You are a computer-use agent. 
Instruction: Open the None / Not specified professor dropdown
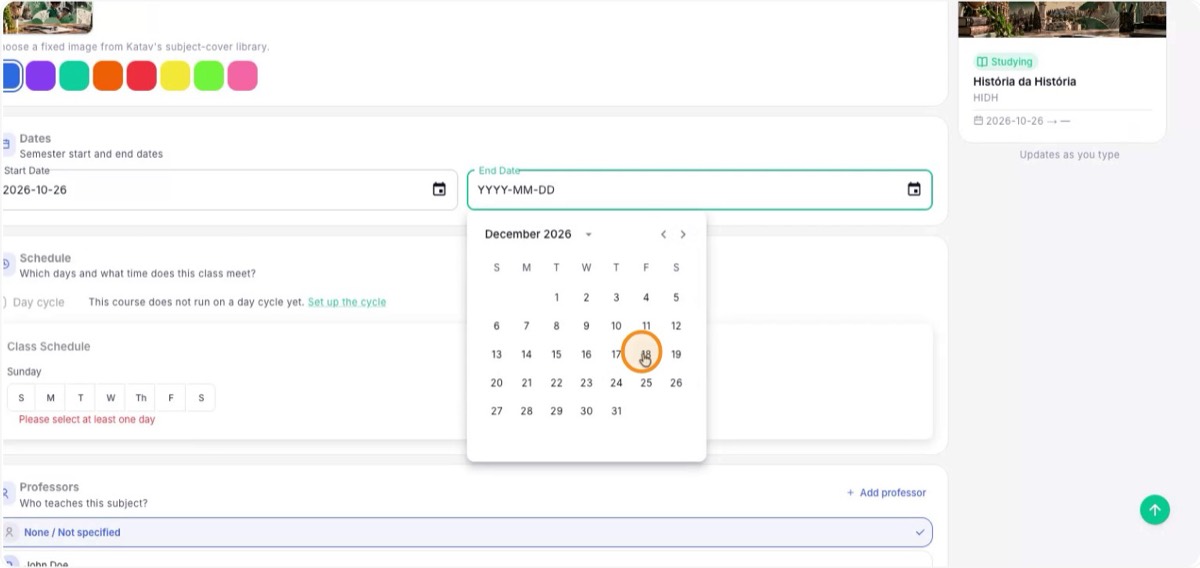[467, 532]
